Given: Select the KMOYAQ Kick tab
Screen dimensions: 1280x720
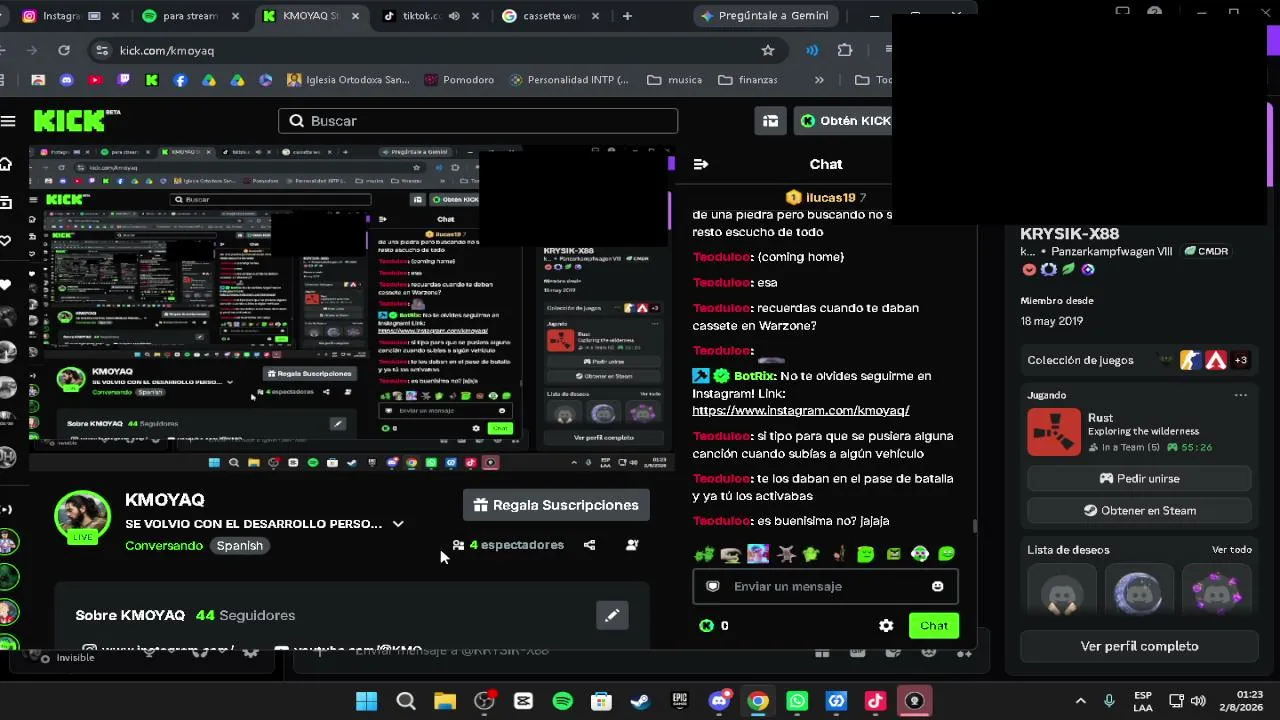Looking at the screenshot, I should pos(310,16).
